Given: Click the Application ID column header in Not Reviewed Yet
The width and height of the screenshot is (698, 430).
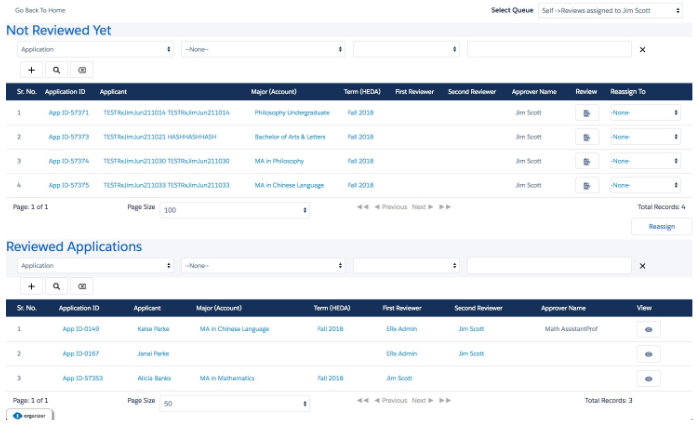Looking at the screenshot, I should pyautogui.click(x=66, y=91).
